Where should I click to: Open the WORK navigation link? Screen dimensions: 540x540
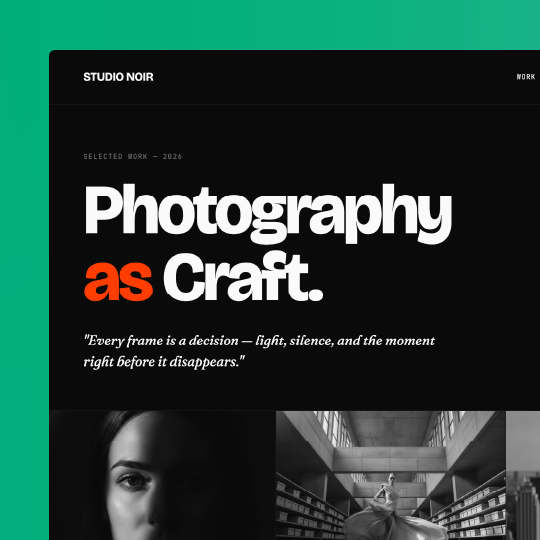(x=526, y=77)
